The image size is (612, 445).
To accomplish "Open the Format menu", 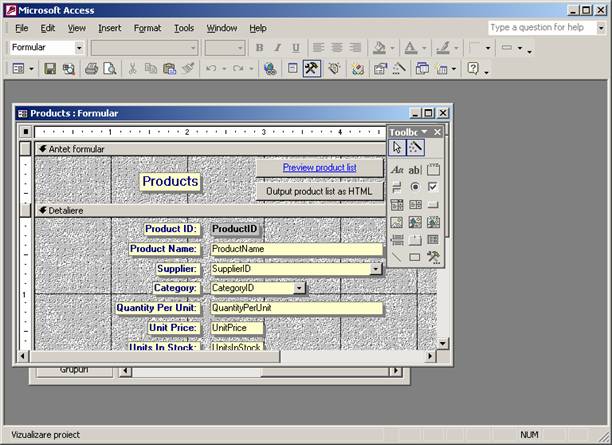I will coord(147,28).
